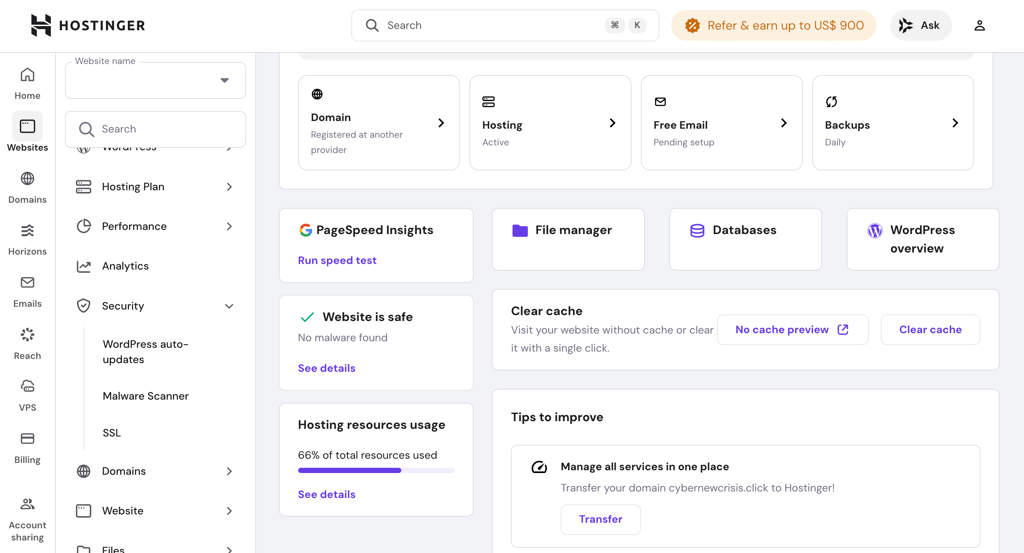Open WordPress auto-updates
Viewport: 1024px width, 553px height.
[146, 351]
